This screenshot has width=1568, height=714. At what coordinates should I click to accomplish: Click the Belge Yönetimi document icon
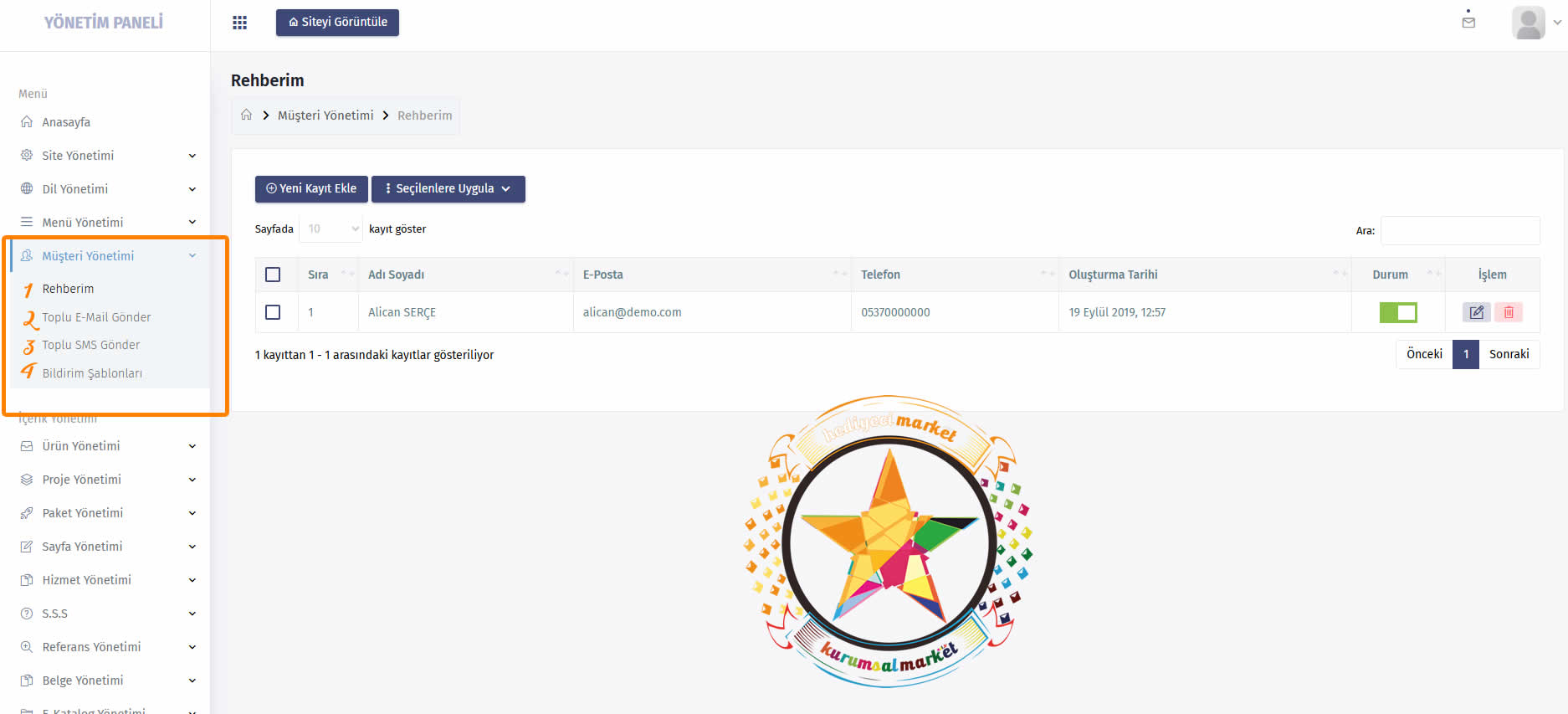pos(27,681)
